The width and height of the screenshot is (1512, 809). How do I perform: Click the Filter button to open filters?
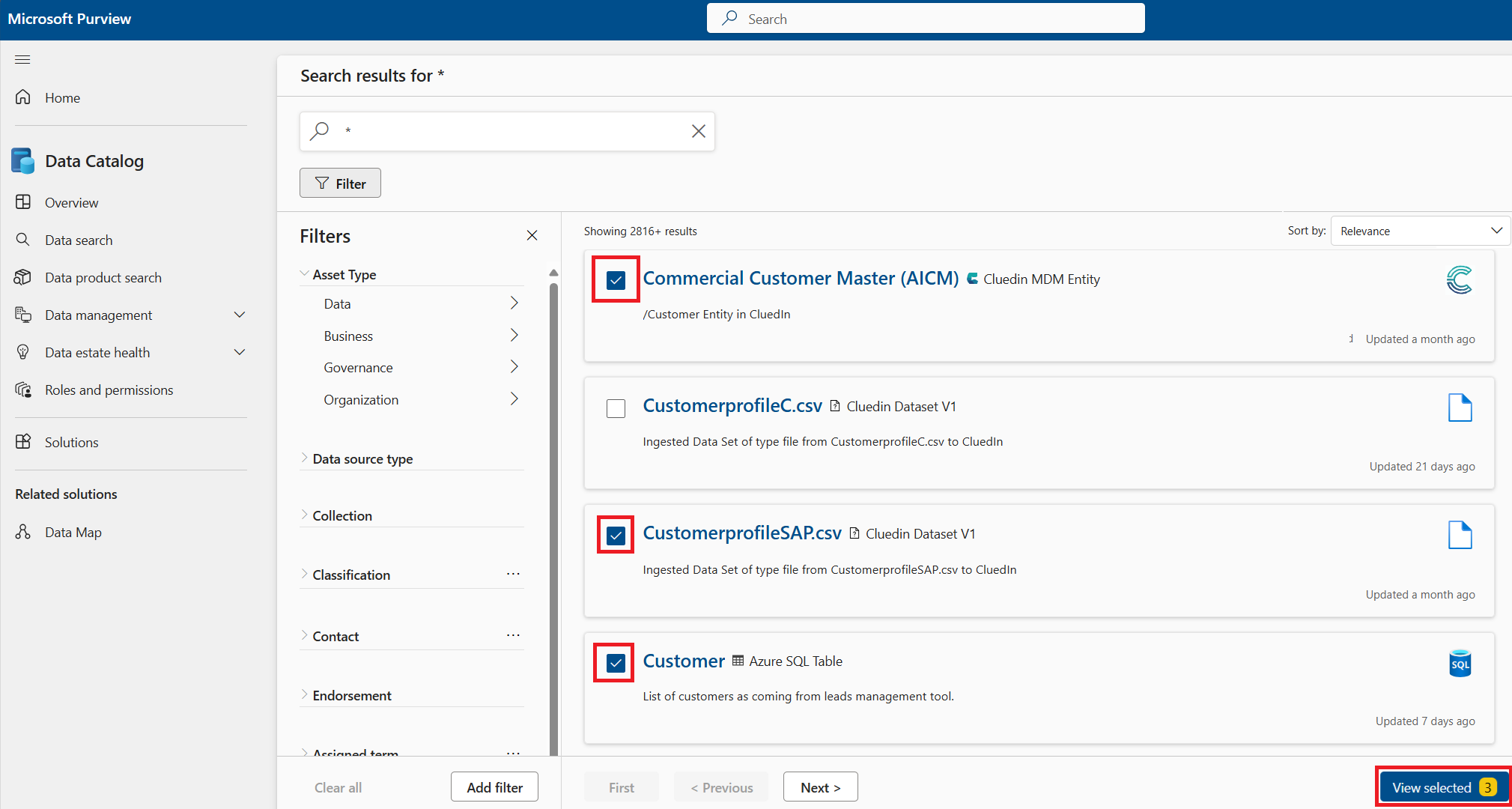point(340,183)
